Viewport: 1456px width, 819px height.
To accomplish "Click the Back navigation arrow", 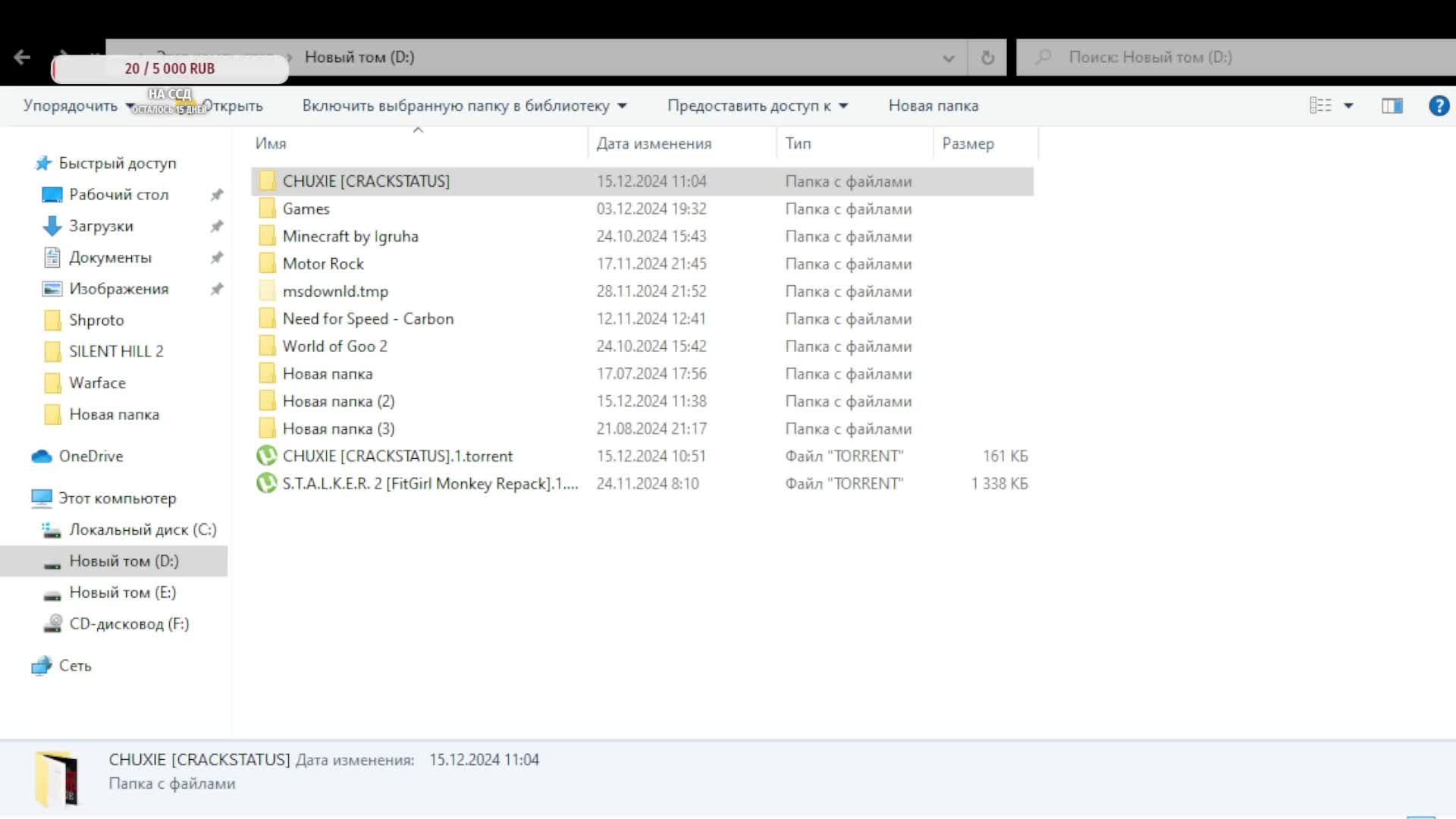I will pos(22,57).
